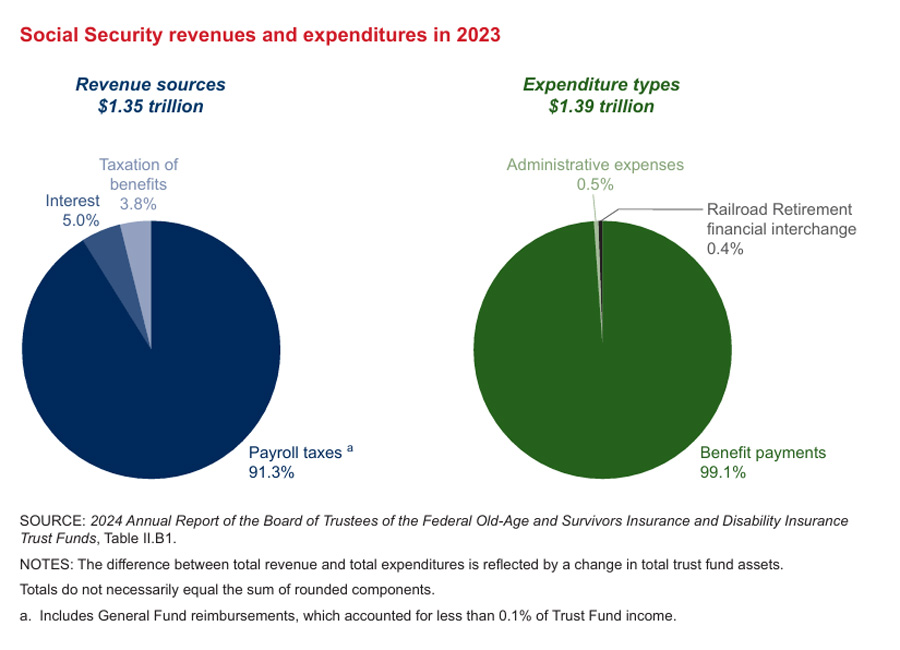Image resolution: width=900 pixels, height=650 pixels.
Task: Click the Expenditure types heading
Action: coord(601,84)
